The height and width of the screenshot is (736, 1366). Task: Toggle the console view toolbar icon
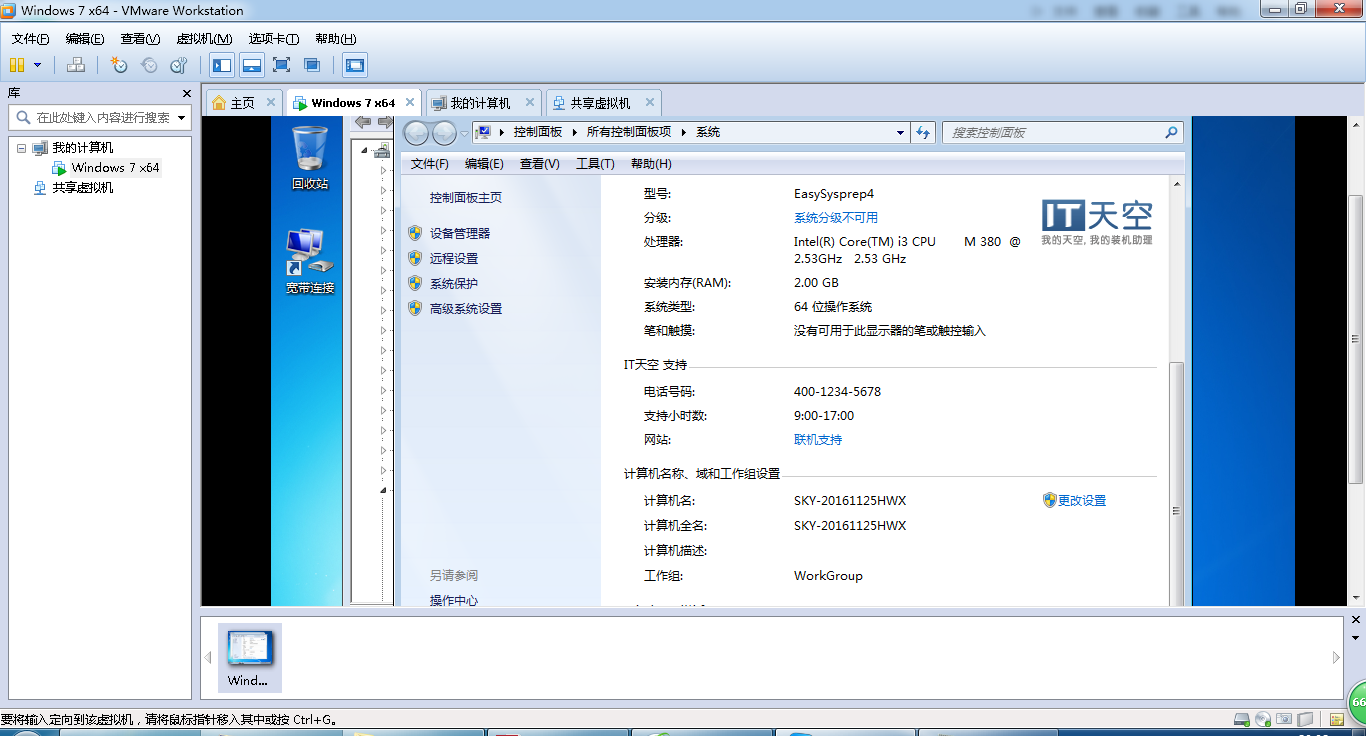tap(355, 65)
